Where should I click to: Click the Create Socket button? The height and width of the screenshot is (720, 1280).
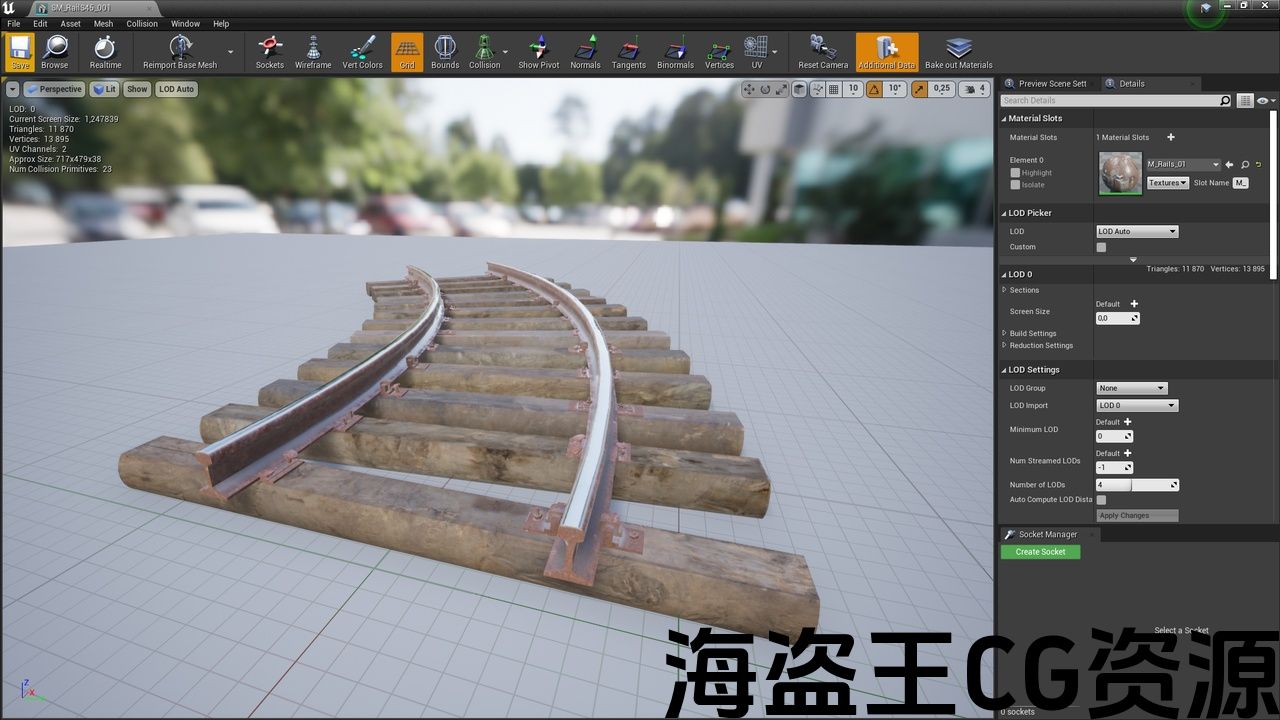click(1040, 552)
